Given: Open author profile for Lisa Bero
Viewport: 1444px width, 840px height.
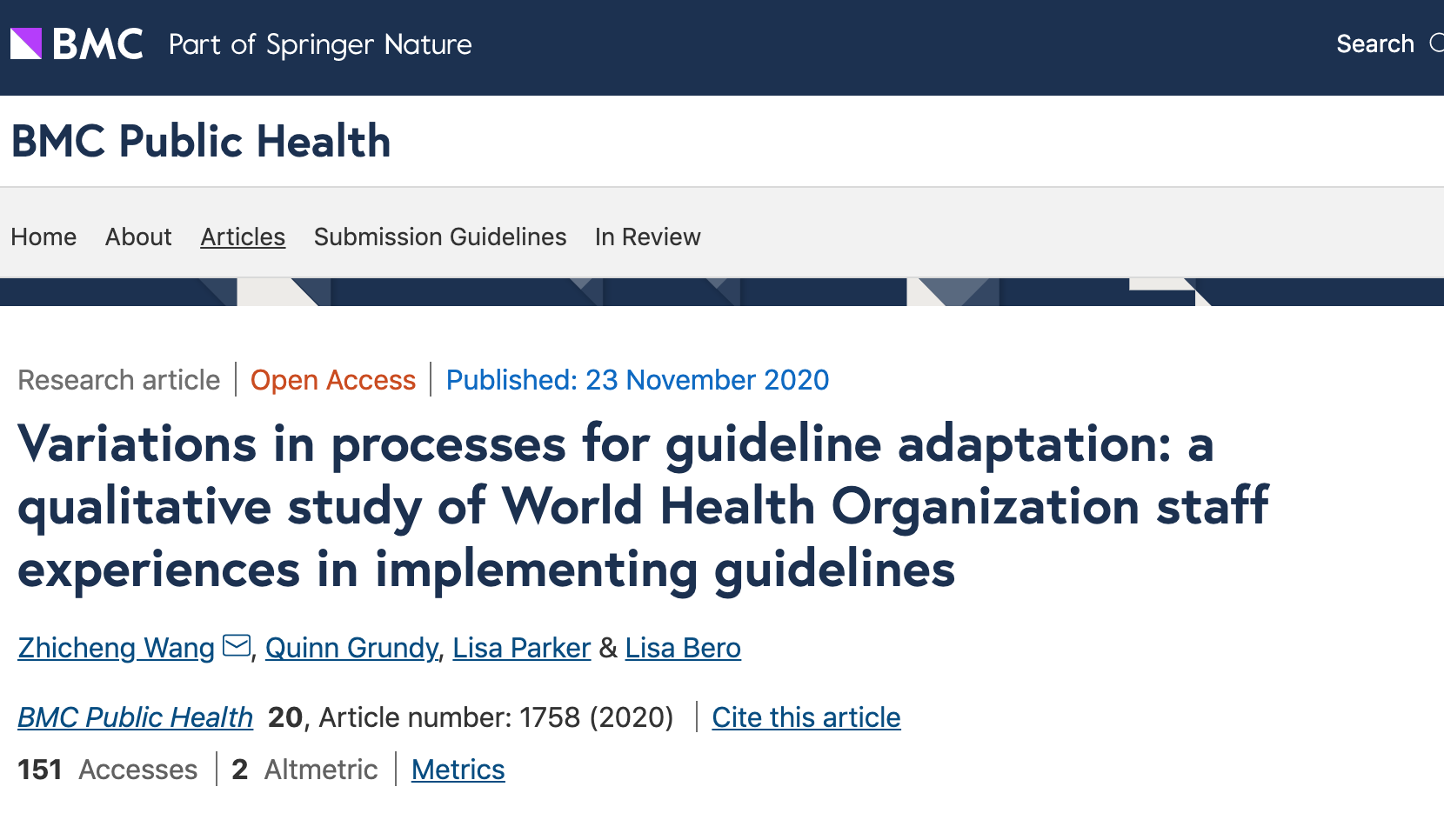Looking at the screenshot, I should coord(682,647).
